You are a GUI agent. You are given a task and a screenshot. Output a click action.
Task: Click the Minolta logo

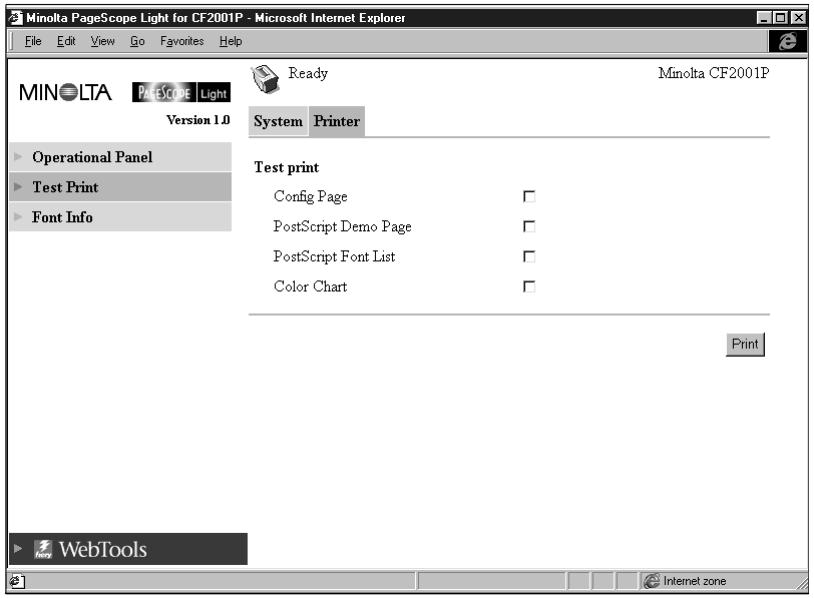coord(65,92)
